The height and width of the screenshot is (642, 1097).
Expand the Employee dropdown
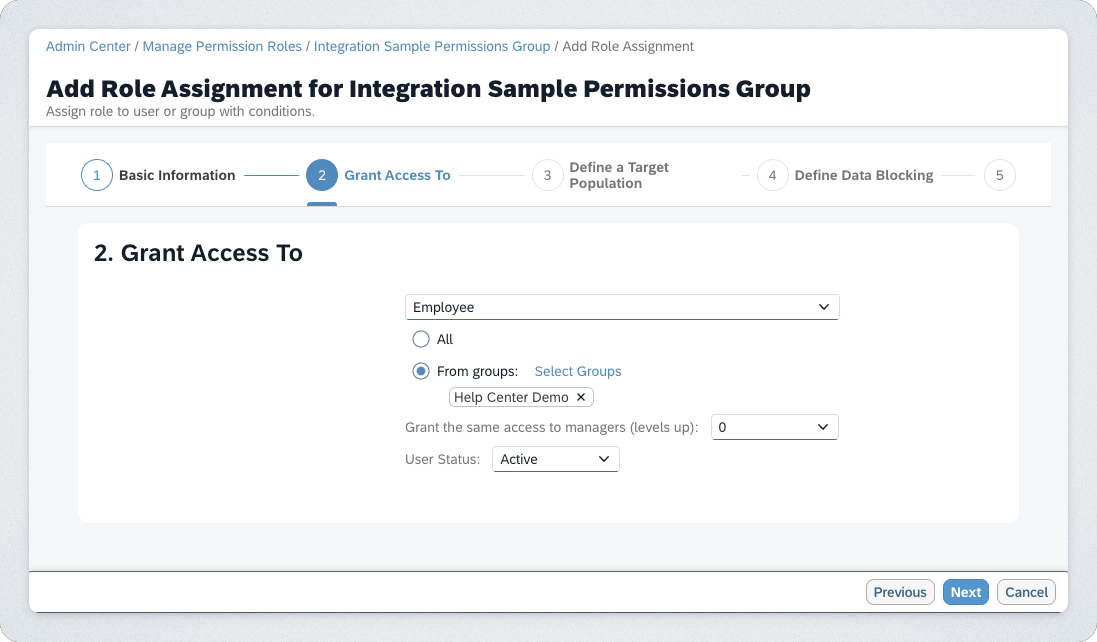tap(622, 308)
